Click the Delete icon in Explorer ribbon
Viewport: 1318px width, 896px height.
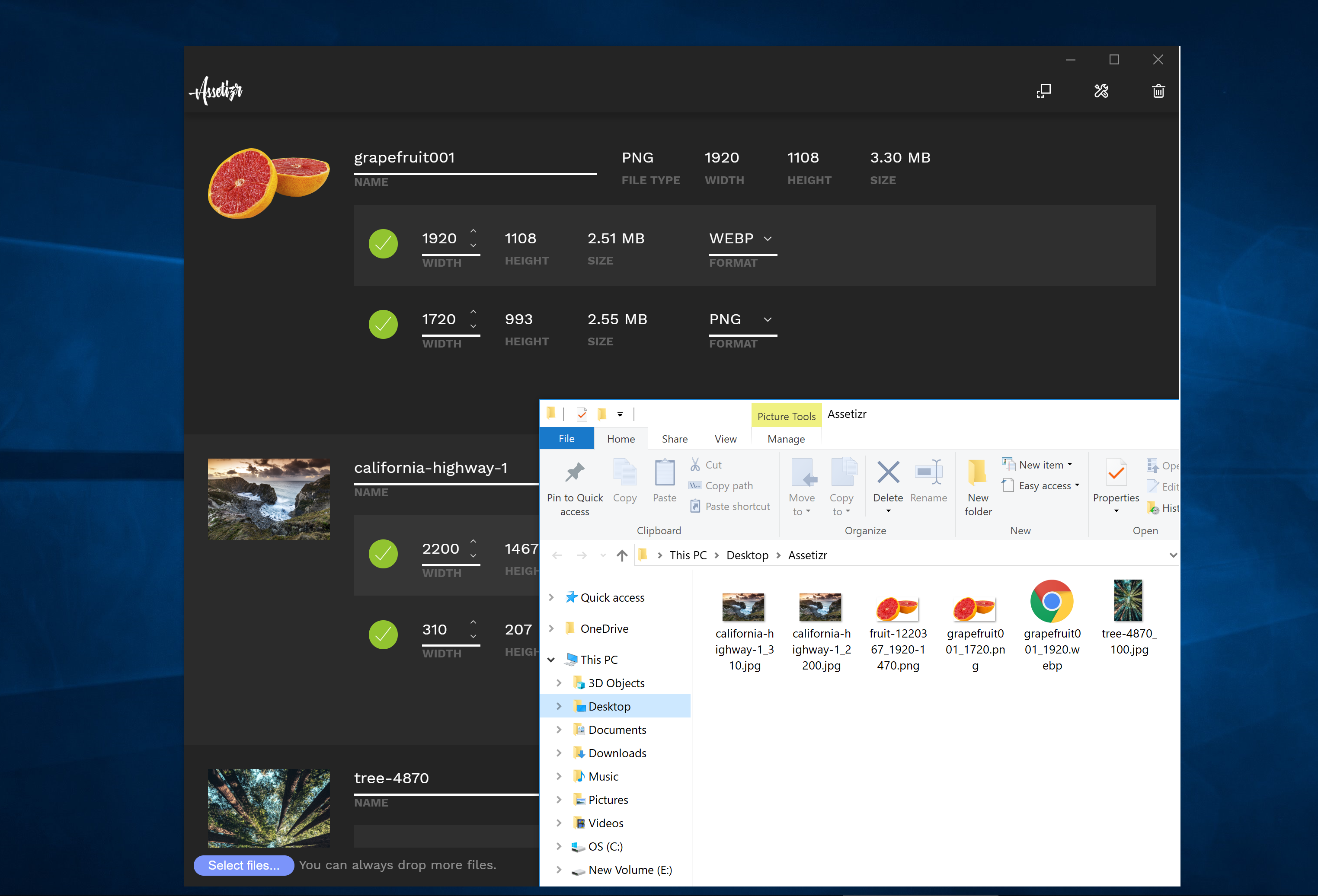[888, 474]
